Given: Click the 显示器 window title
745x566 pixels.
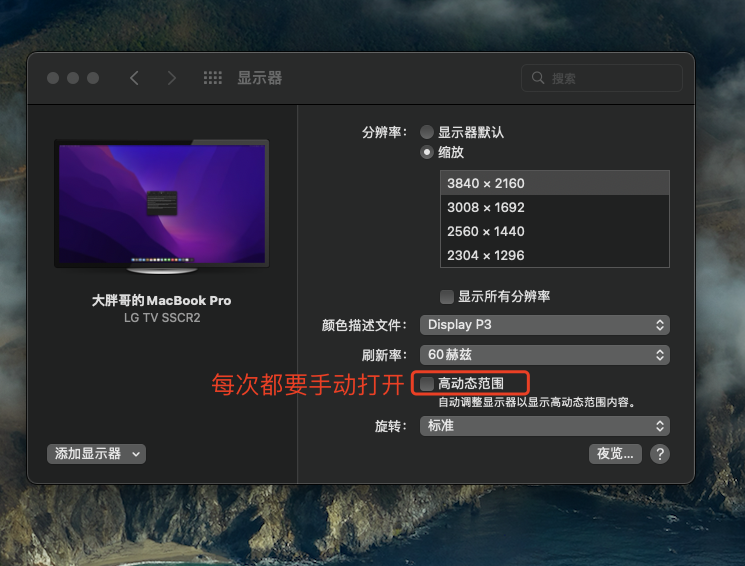Looking at the screenshot, I should coord(260,78).
